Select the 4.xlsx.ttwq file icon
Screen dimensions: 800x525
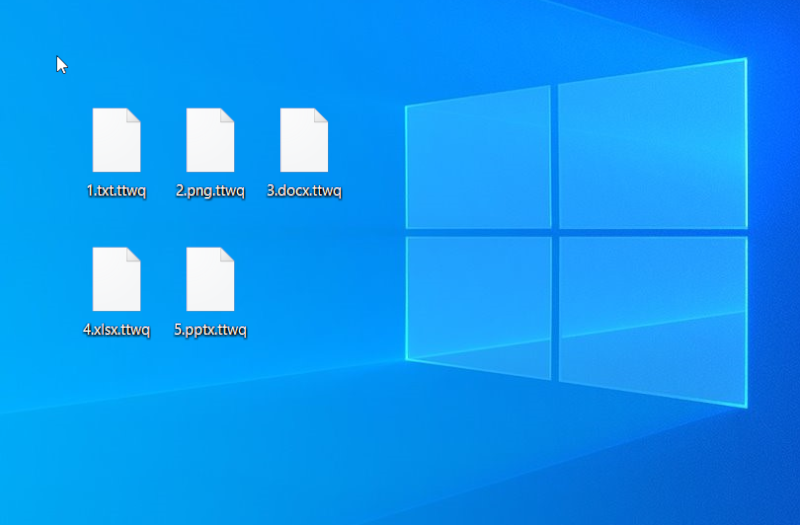tap(116, 279)
